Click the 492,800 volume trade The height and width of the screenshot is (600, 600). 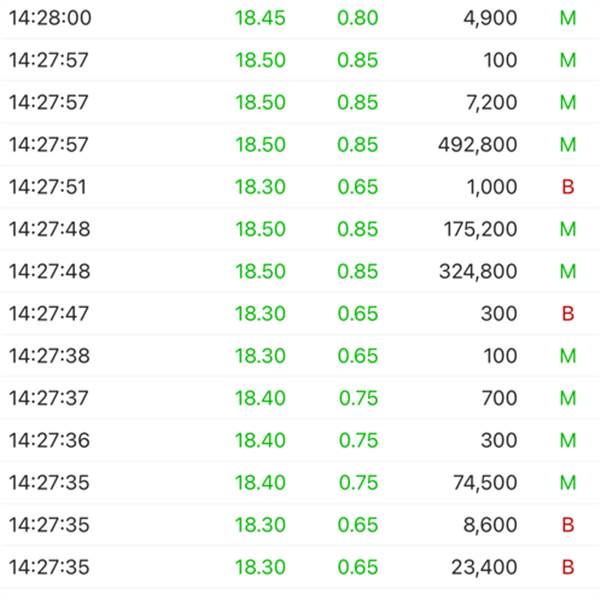pyautogui.click(x=478, y=145)
